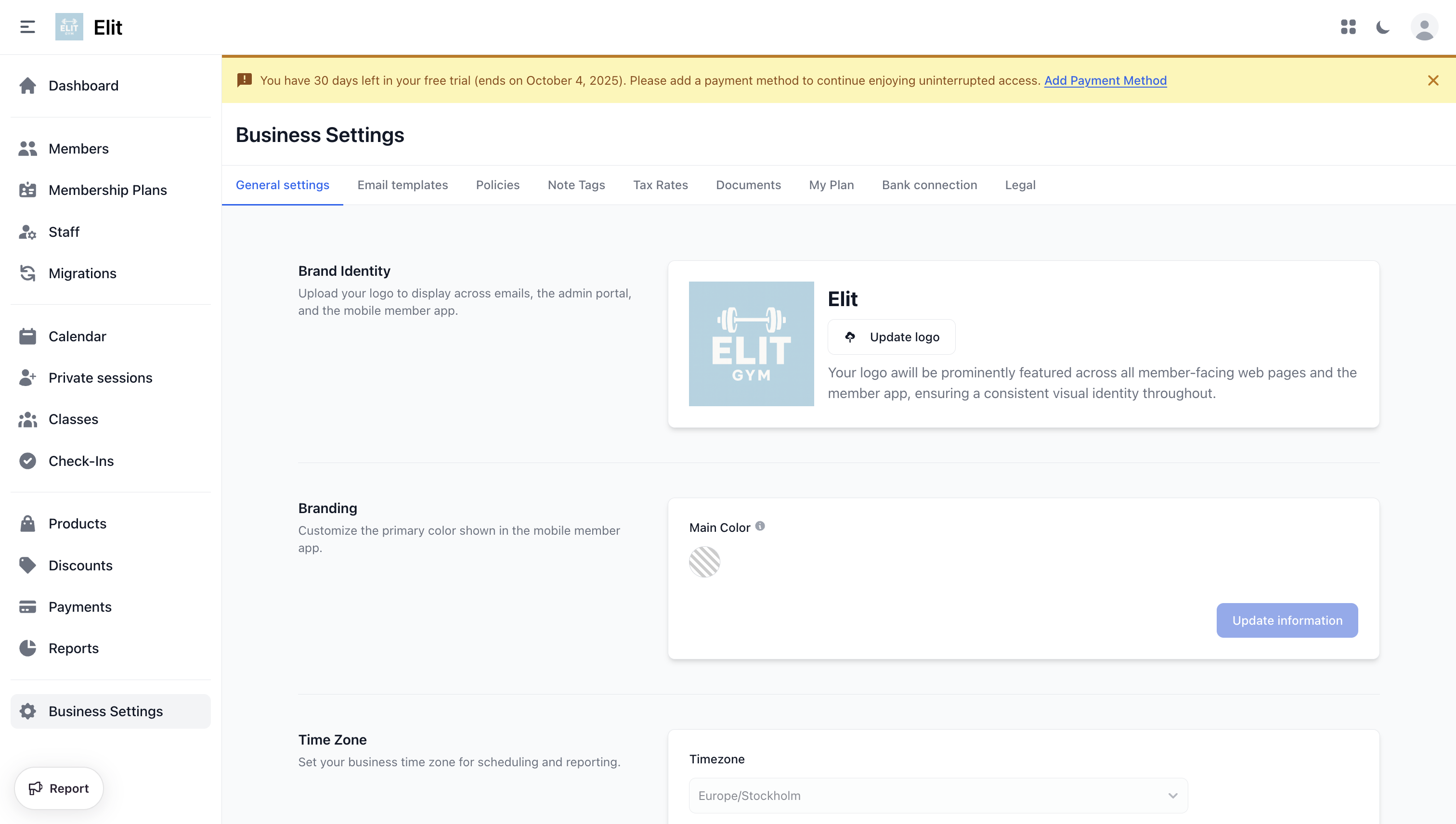Click the Business Settings page heading
This screenshot has width=1456, height=824.
(x=320, y=135)
